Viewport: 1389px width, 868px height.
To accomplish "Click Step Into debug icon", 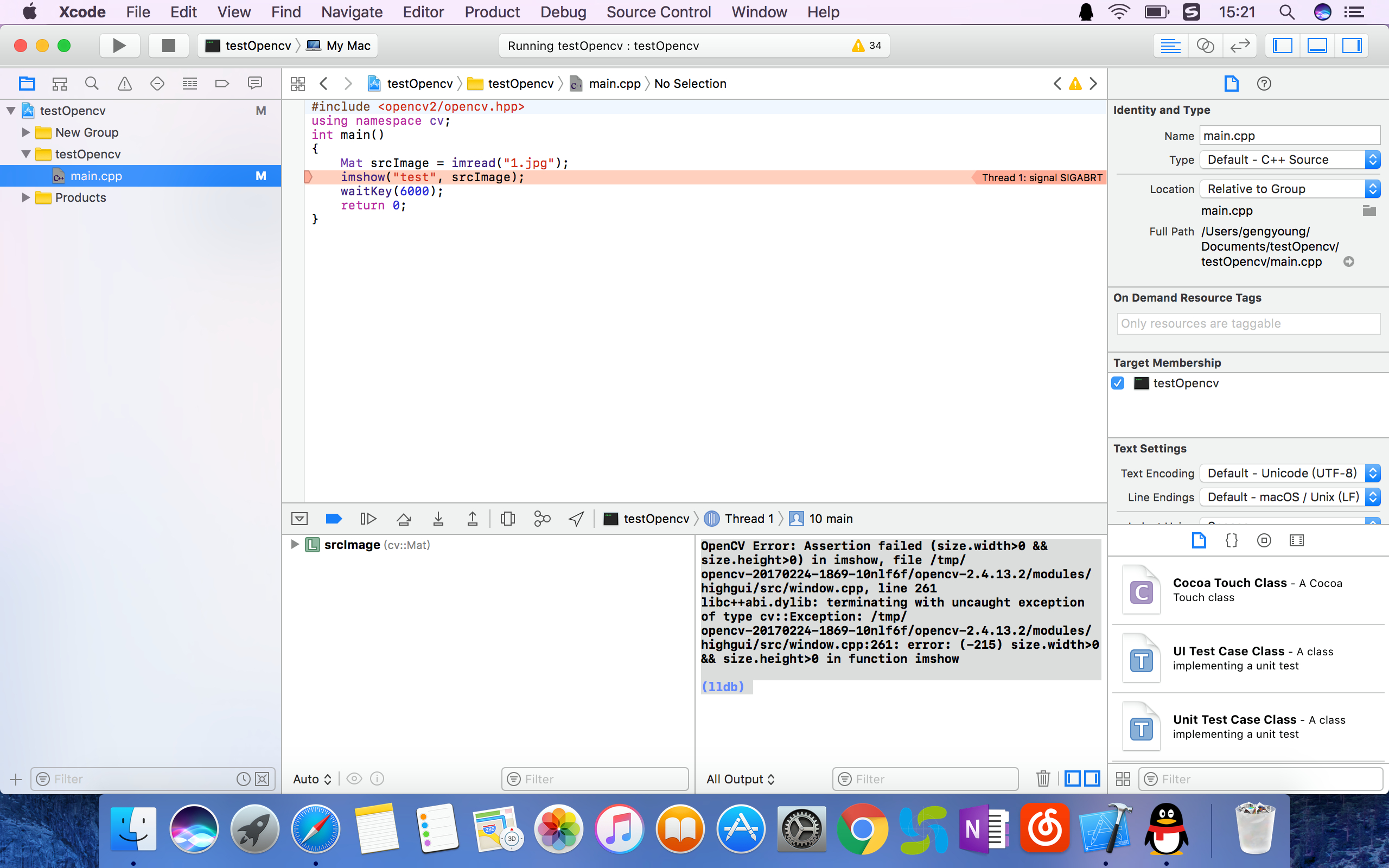I will pos(438,519).
